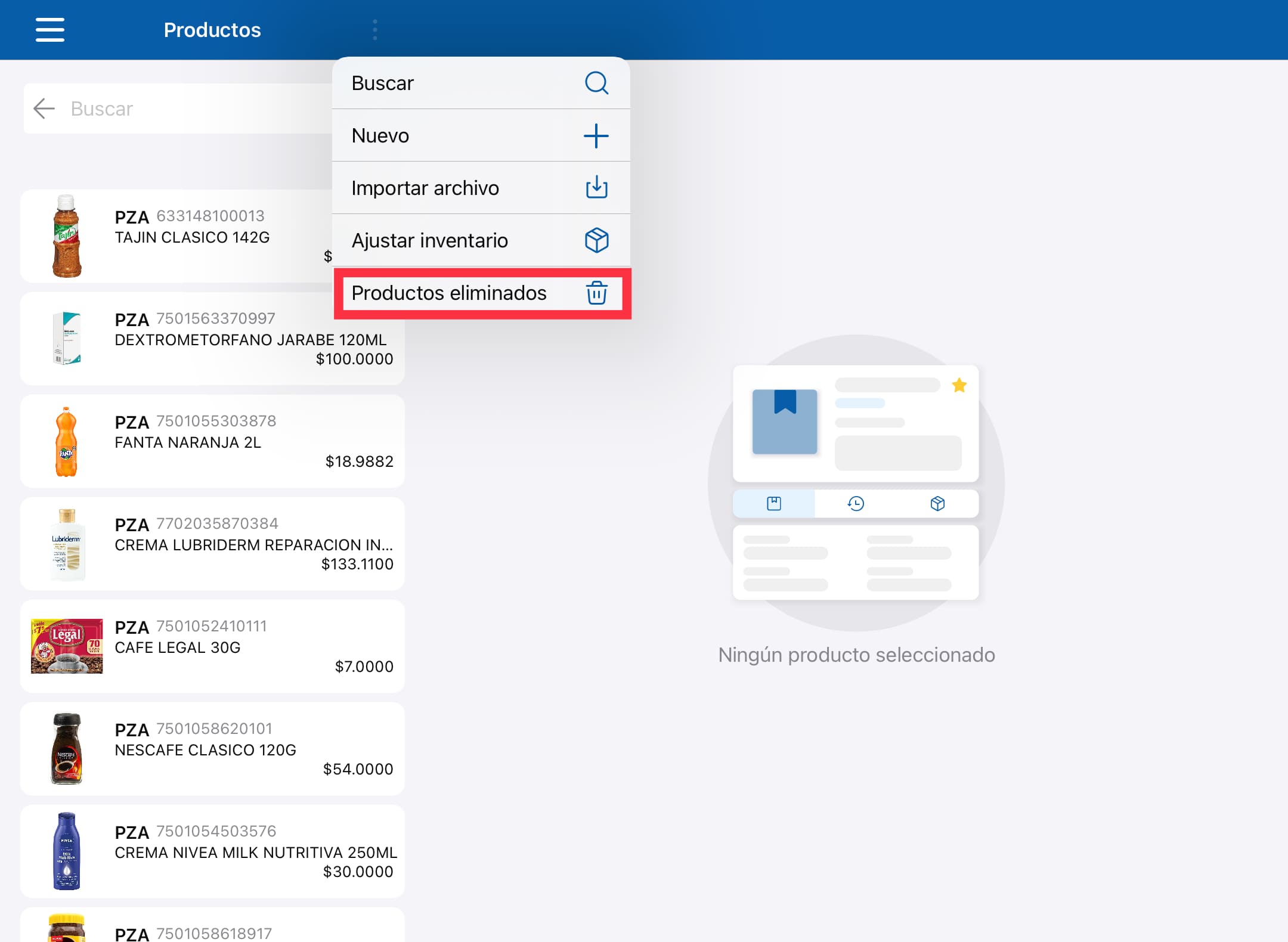Viewport: 1288px width, 942px height.
Task: Click the $54.0000 price
Action: 358,769
